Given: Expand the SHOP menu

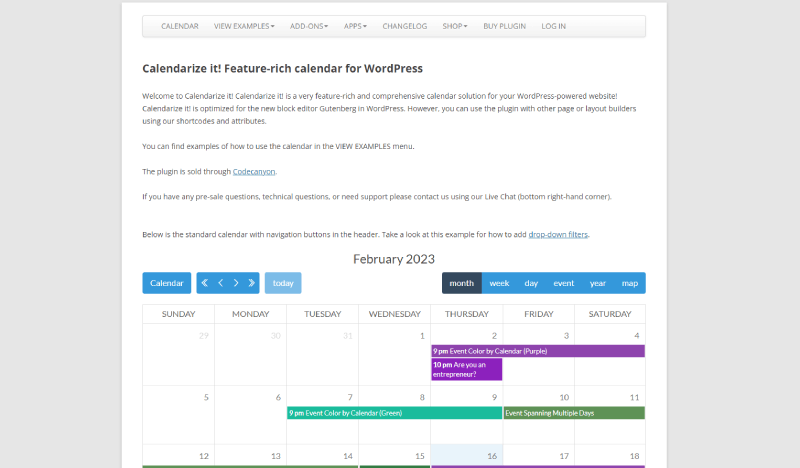Looking at the screenshot, I should click(x=455, y=26).
